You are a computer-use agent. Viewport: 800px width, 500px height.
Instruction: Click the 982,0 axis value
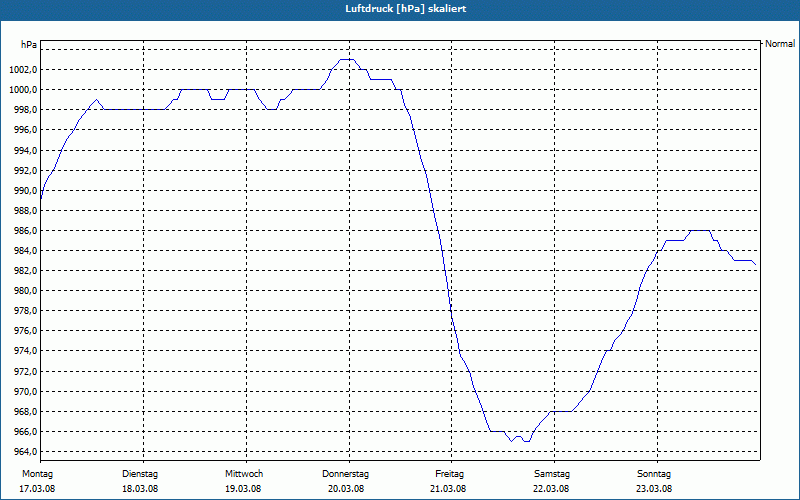coord(25,270)
